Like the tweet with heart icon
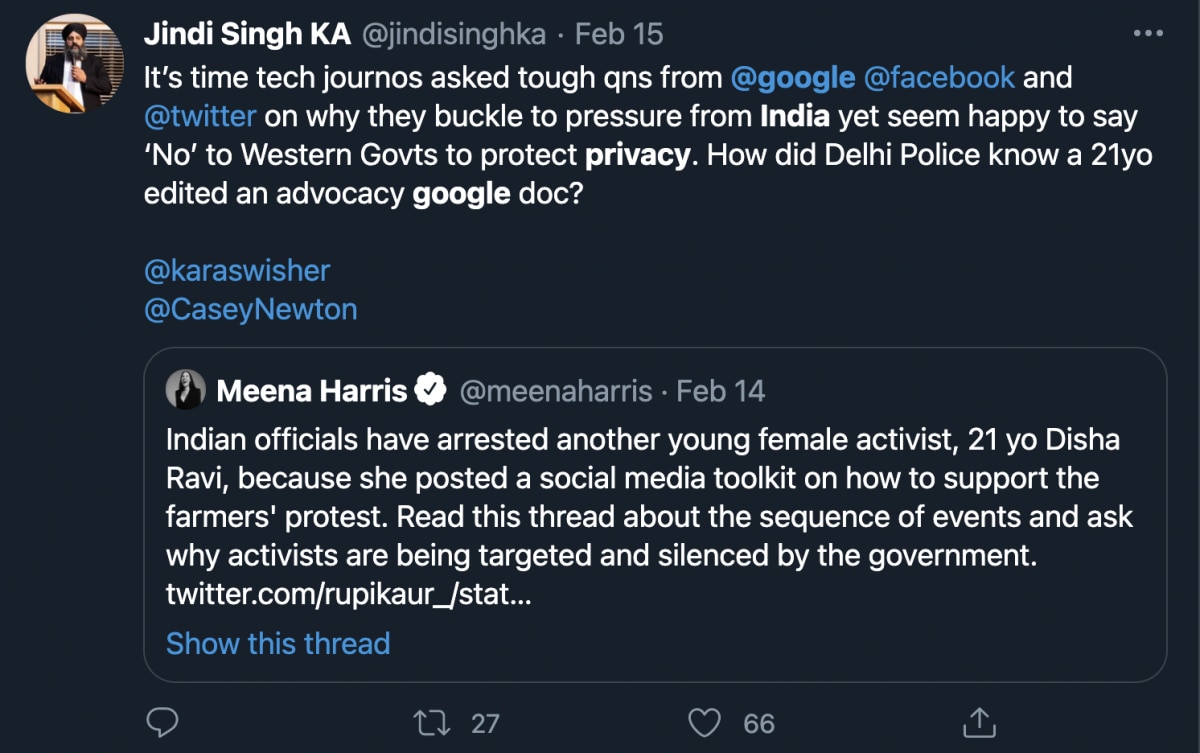The width and height of the screenshot is (1200, 753). click(x=707, y=721)
